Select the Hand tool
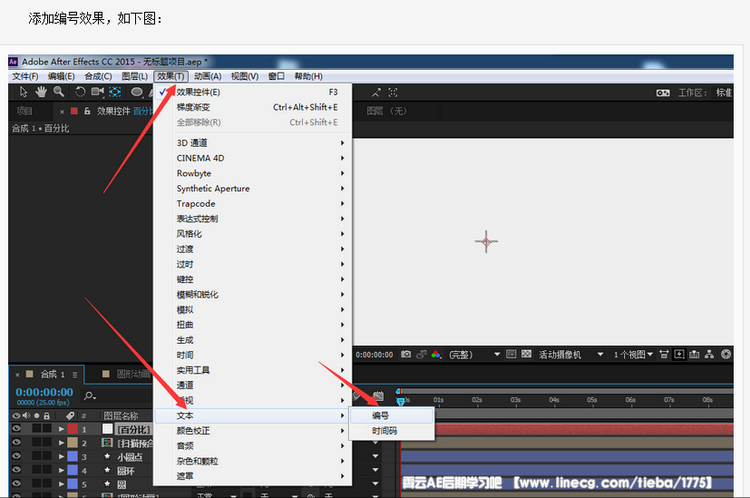 point(41,92)
